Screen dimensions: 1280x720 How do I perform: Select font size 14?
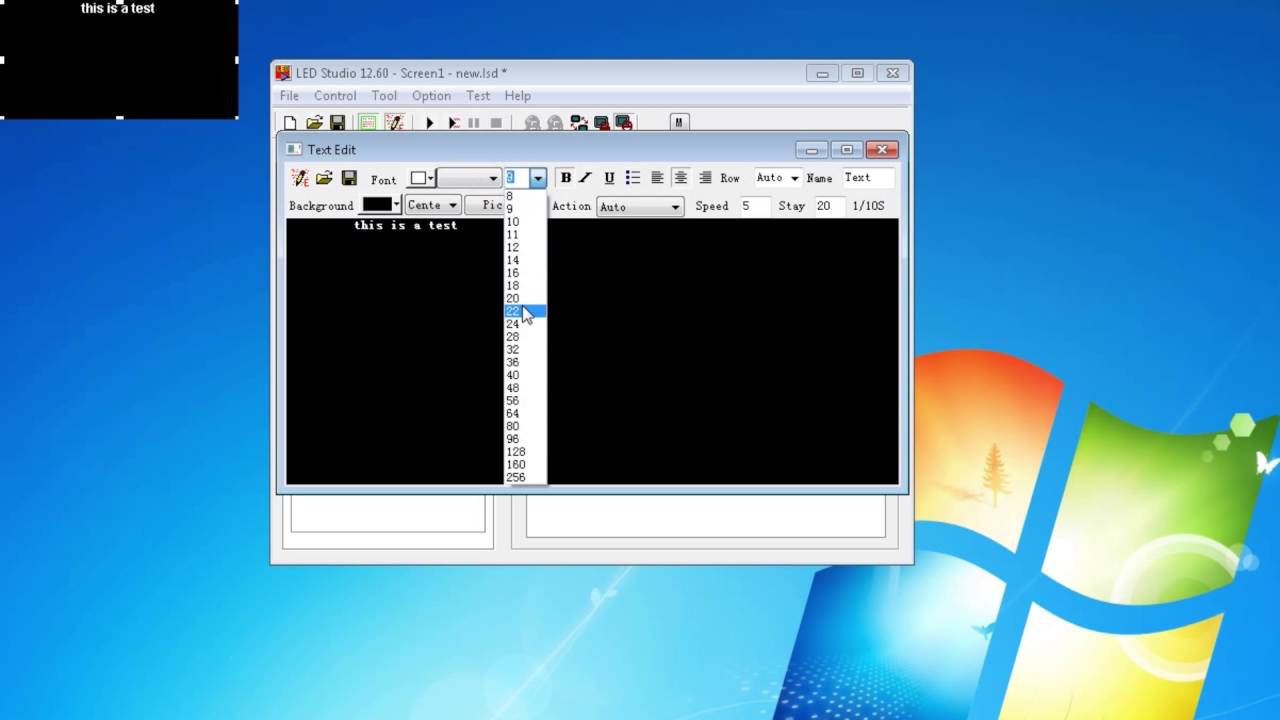tap(525, 261)
